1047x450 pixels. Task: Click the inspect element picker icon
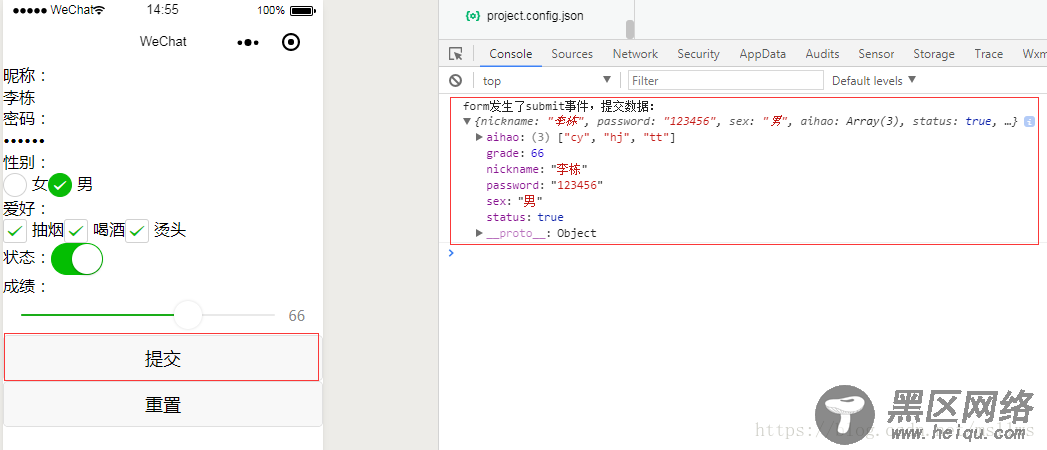[x=456, y=54]
